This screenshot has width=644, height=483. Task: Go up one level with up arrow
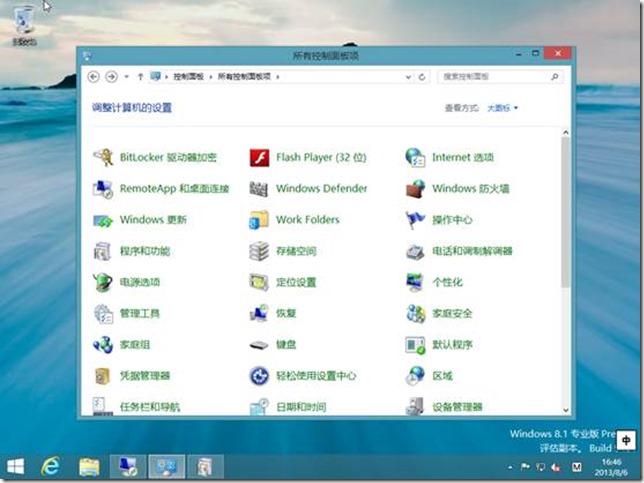[x=140, y=77]
